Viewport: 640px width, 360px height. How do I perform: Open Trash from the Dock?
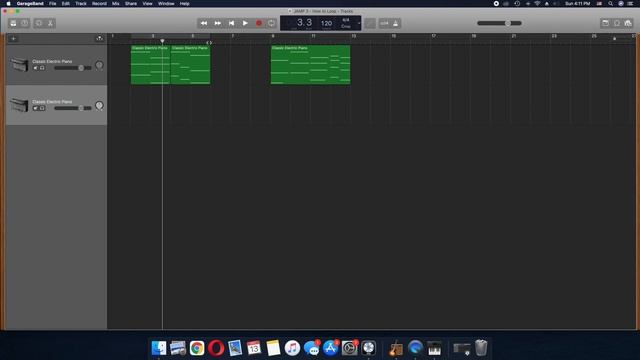coord(481,348)
